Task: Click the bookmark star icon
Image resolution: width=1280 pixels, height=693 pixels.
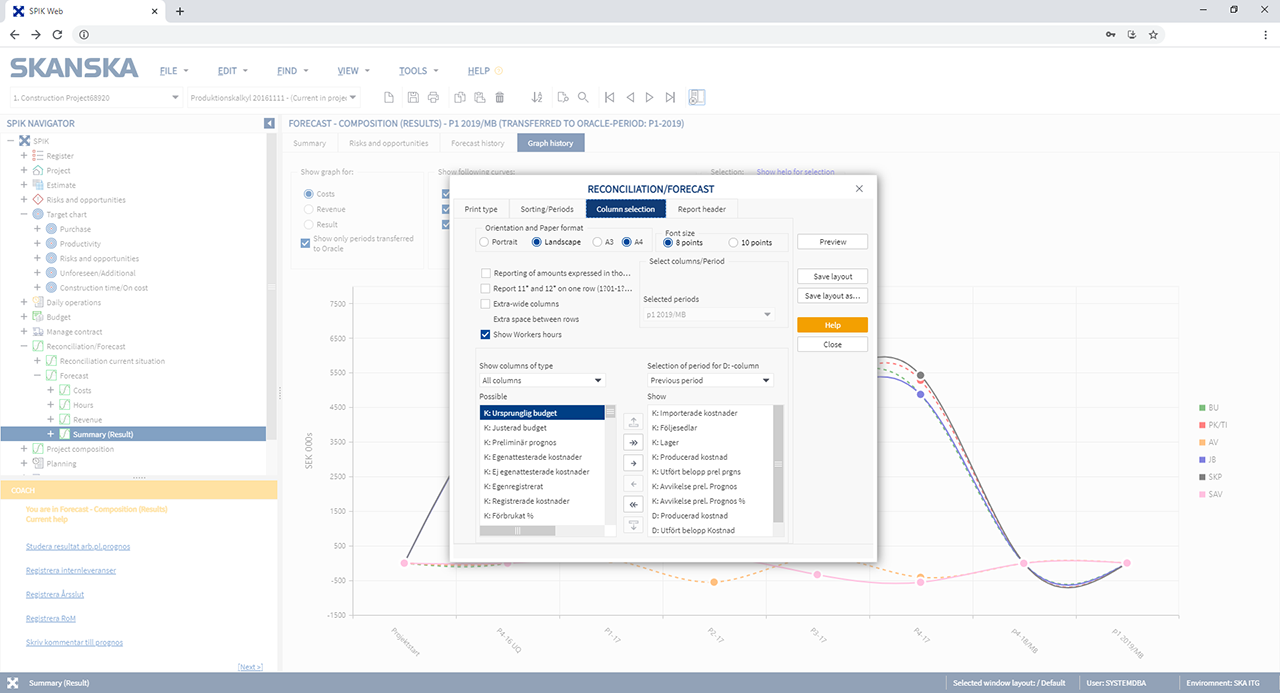Action: tap(1153, 34)
